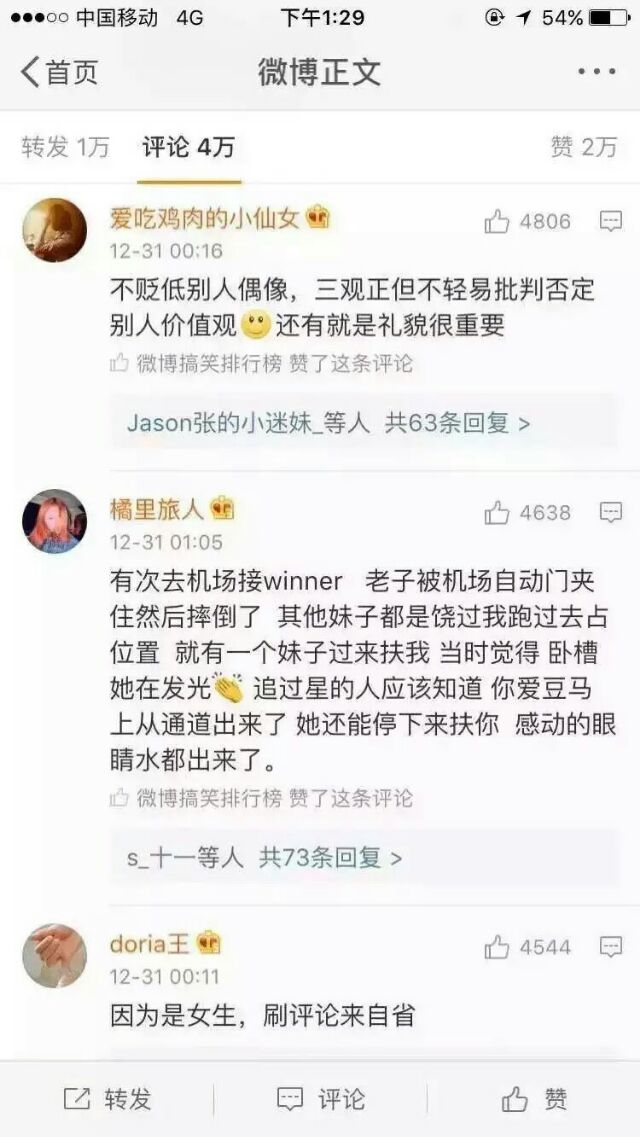Expand 共73条回复 replies thread

(x=331, y=859)
